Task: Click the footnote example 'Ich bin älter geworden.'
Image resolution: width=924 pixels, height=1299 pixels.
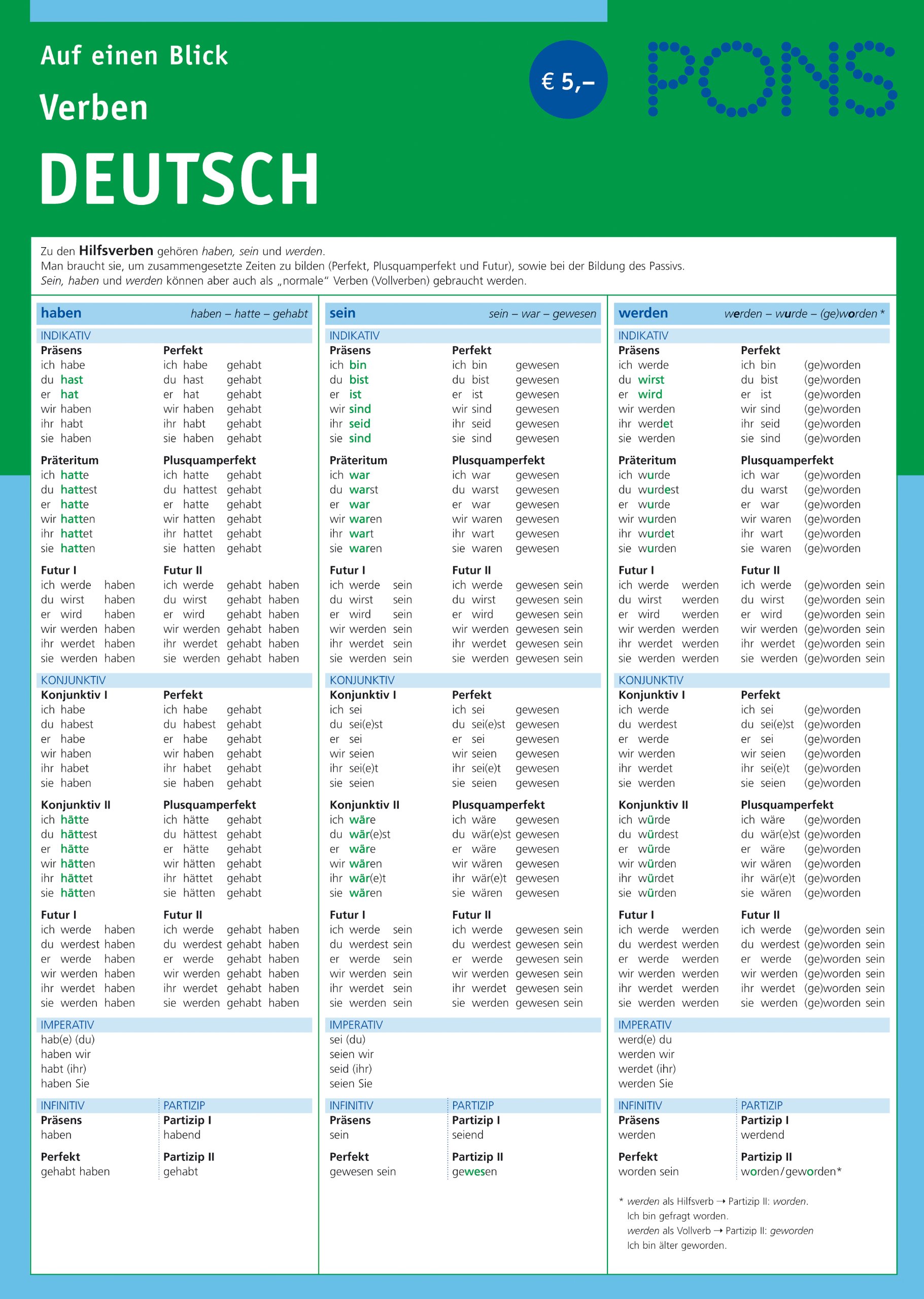Action: coord(676,1246)
